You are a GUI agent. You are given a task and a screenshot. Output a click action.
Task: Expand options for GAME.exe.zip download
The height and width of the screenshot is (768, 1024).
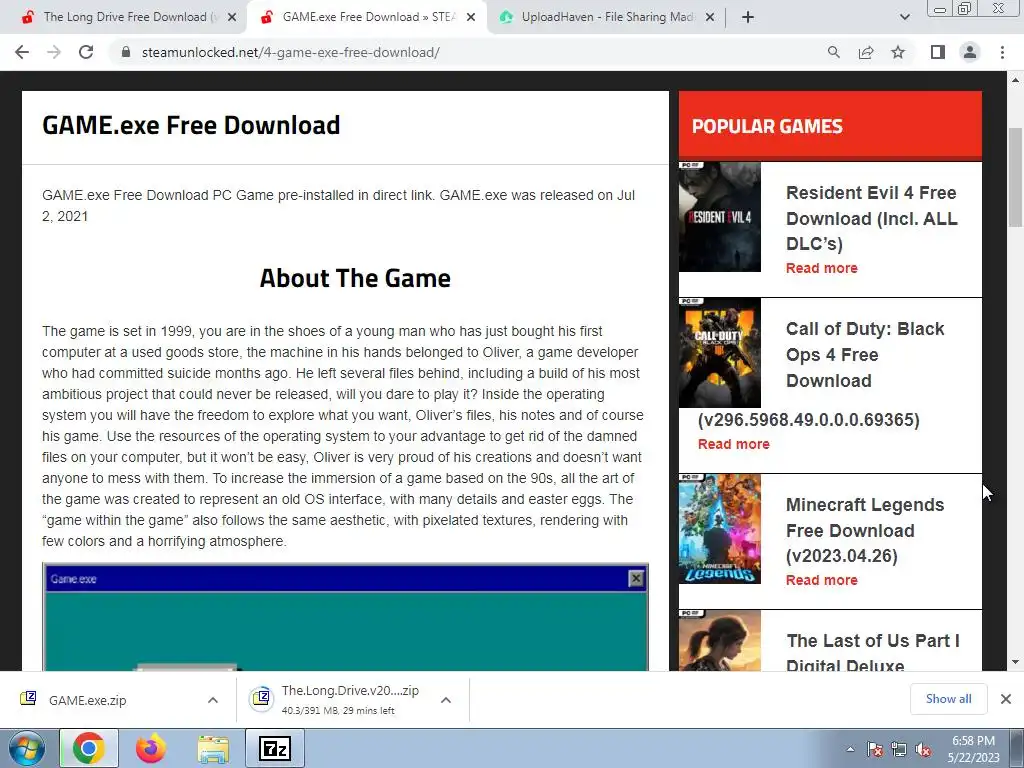(x=213, y=700)
